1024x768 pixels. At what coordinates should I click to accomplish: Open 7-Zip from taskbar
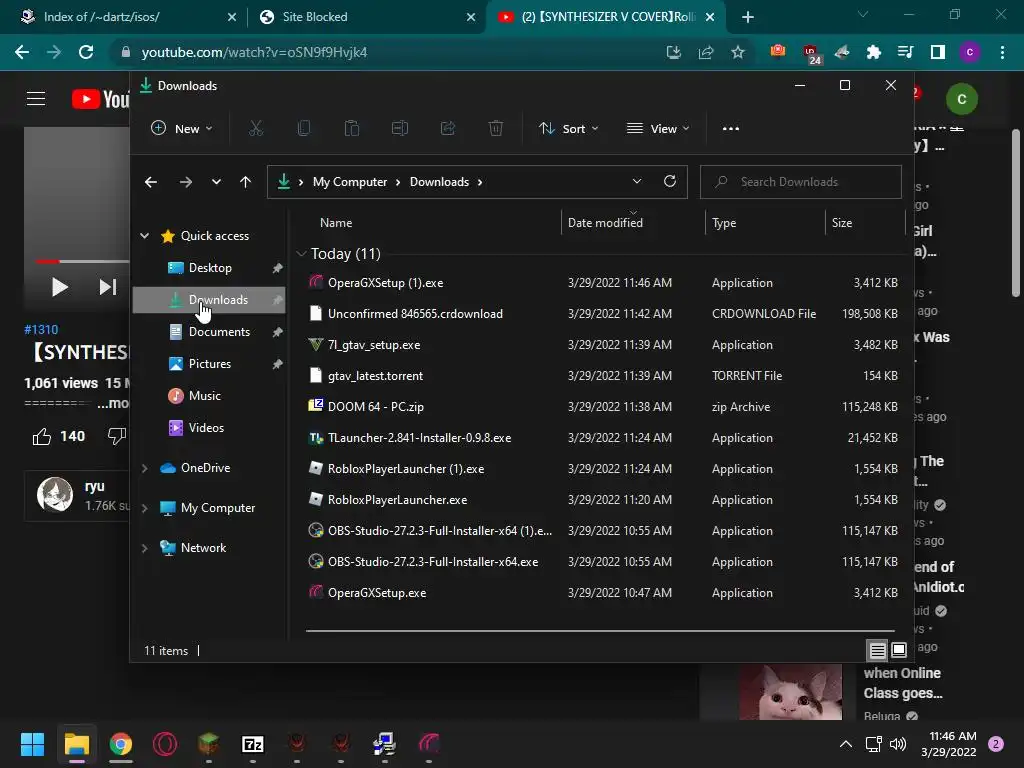tap(253, 744)
